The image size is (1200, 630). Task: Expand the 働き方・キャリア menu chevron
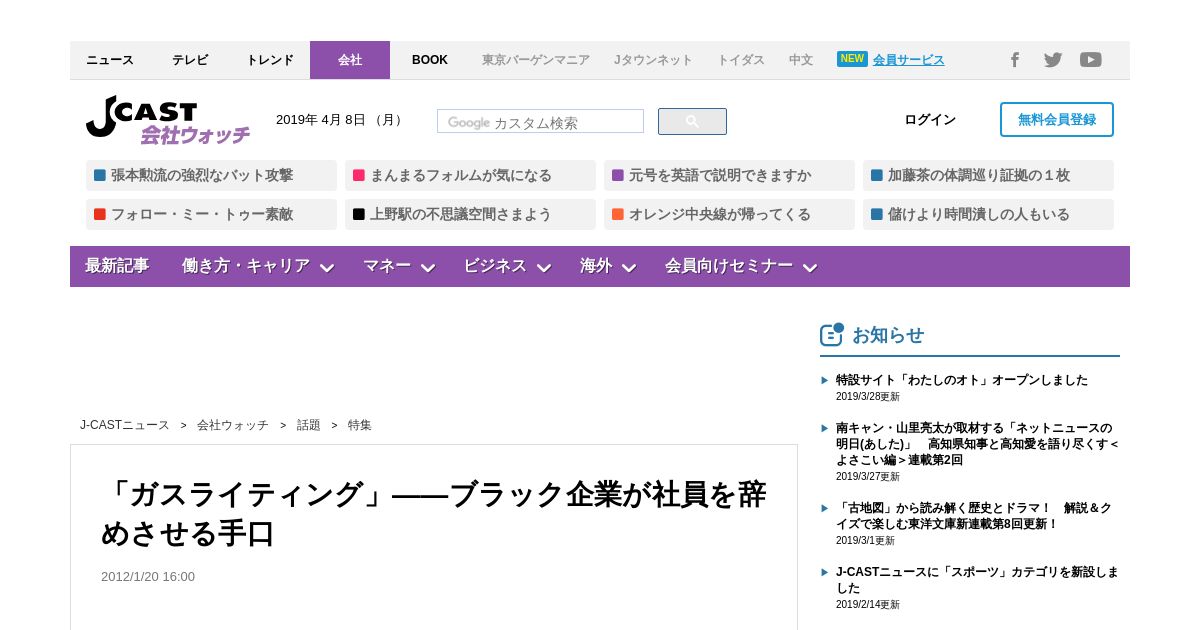tap(327, 268)
